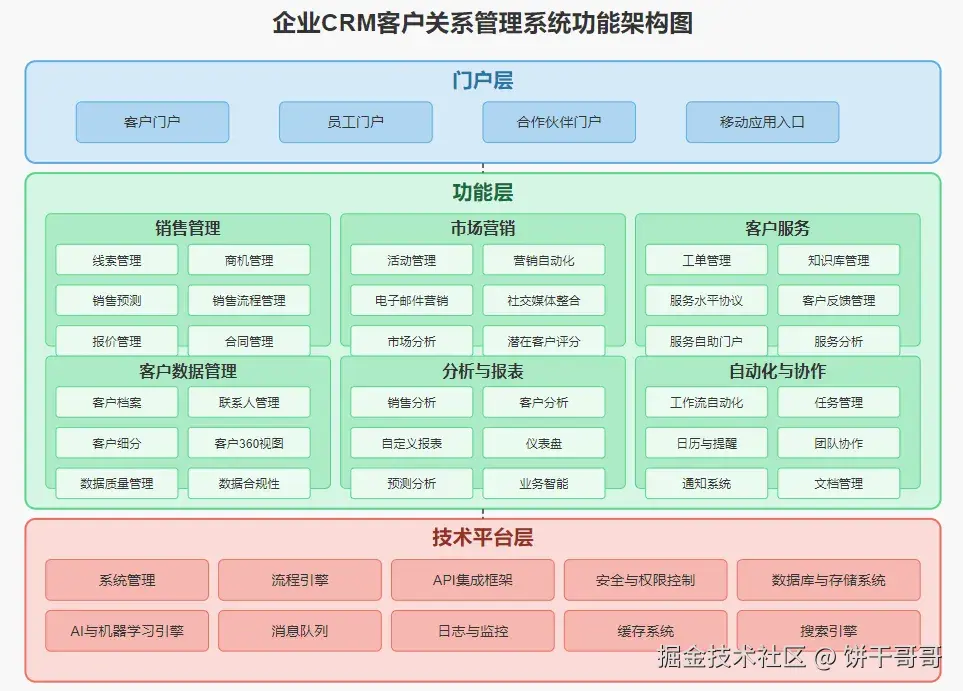The image size is (963, 691).
Task: Select the 通知系统 box
Action: point(706,483)
